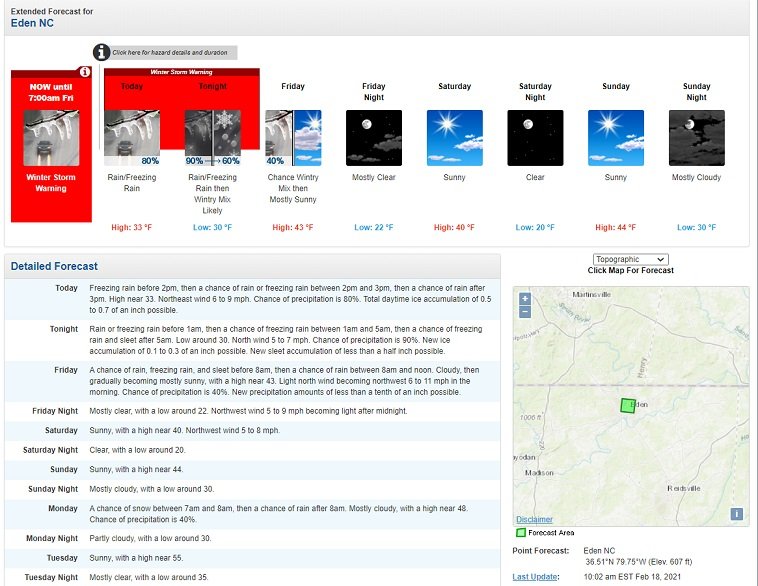Click Madison on the map
The width and height of the screenshot is (758, 586).
tap(539, 473)
